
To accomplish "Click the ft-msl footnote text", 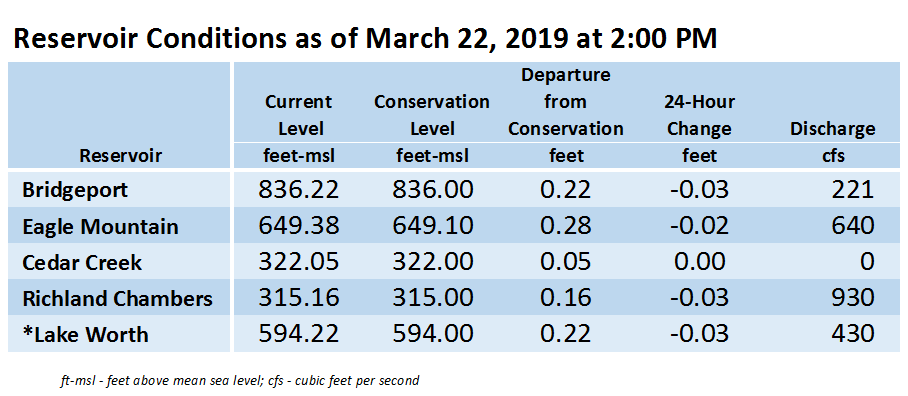I will tap(239, 382).
